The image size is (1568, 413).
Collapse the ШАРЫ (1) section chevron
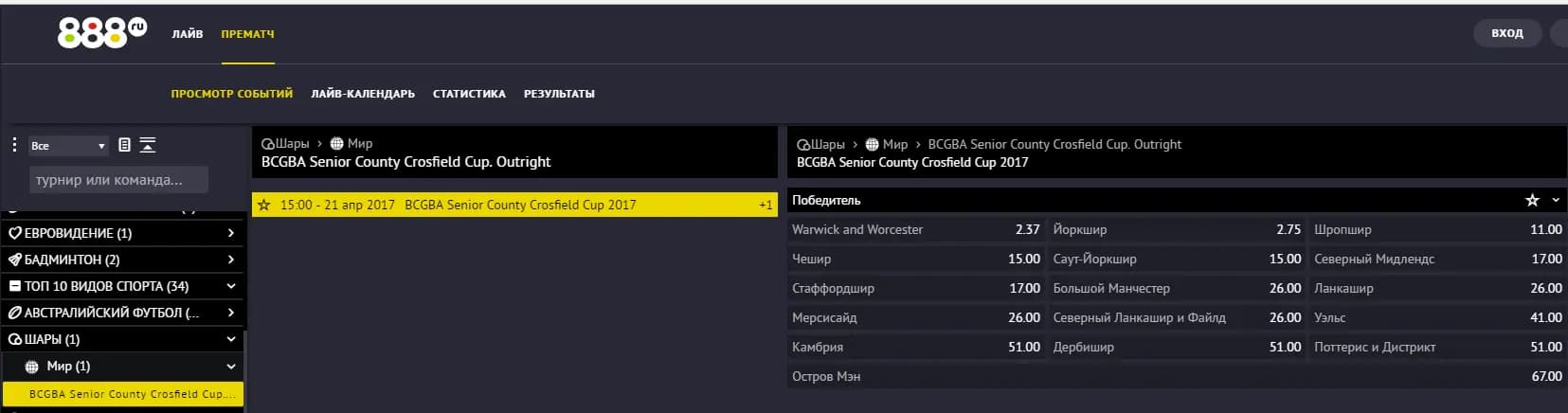click(231, 339)
